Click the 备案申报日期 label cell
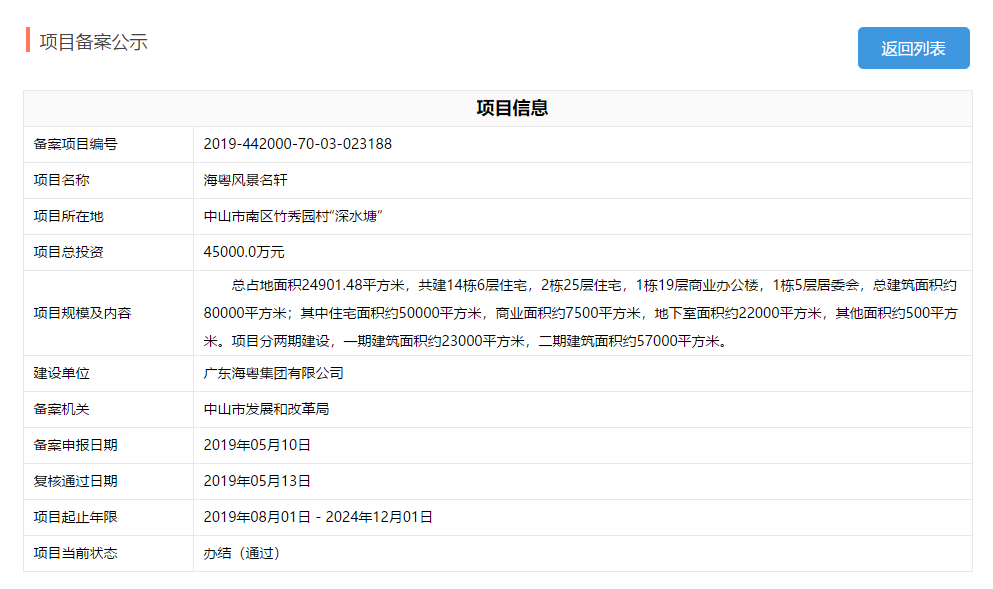Viewport: 993px width, 589px height. 108,445
